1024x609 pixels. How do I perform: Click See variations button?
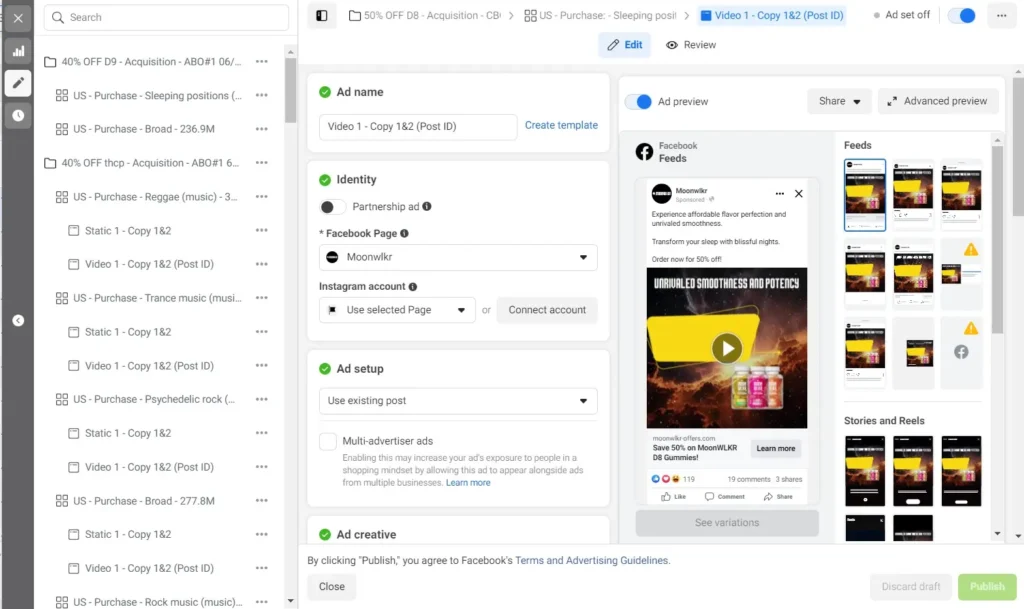point(727,523)
